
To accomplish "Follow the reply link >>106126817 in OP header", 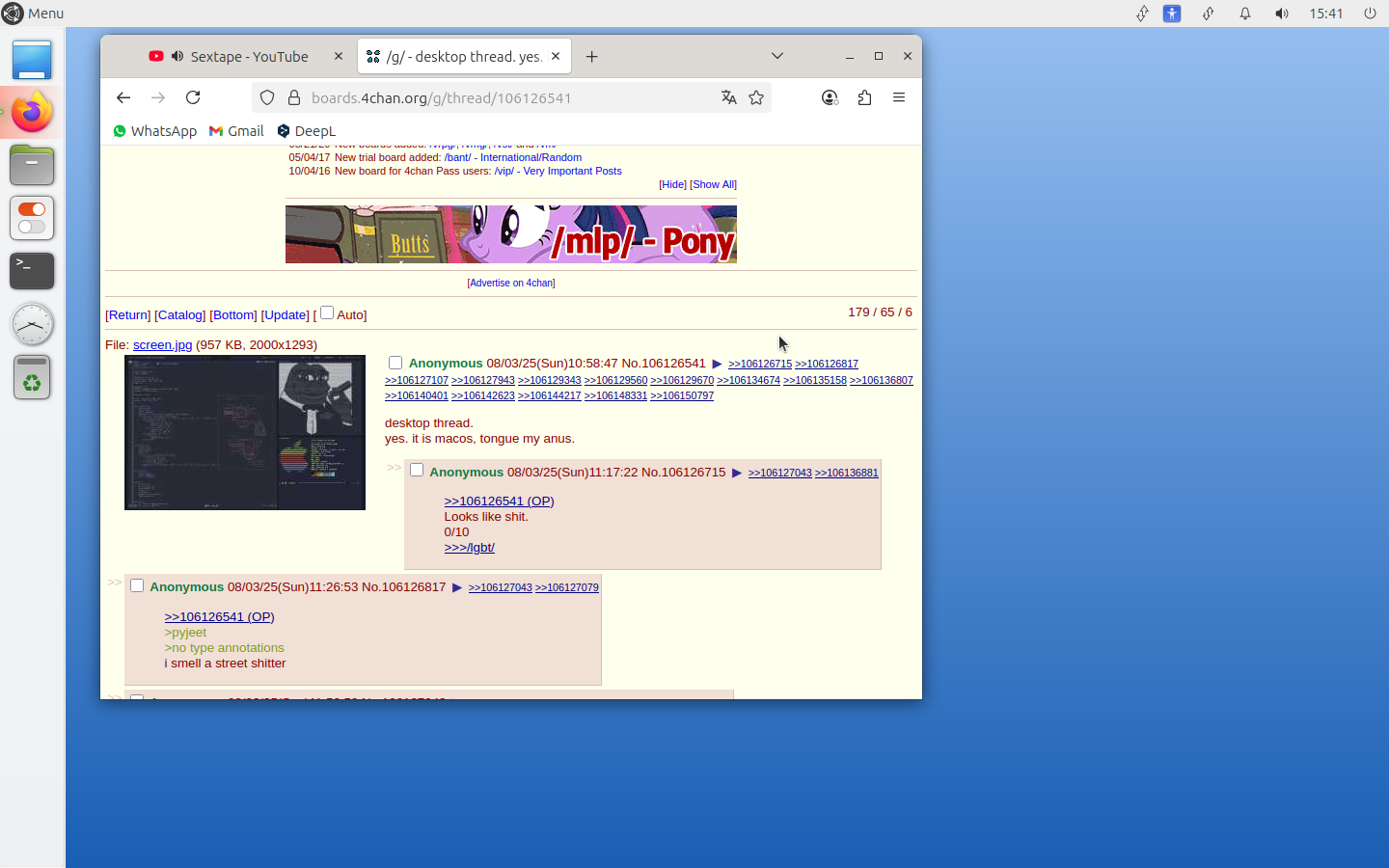I will coord(827,365).
